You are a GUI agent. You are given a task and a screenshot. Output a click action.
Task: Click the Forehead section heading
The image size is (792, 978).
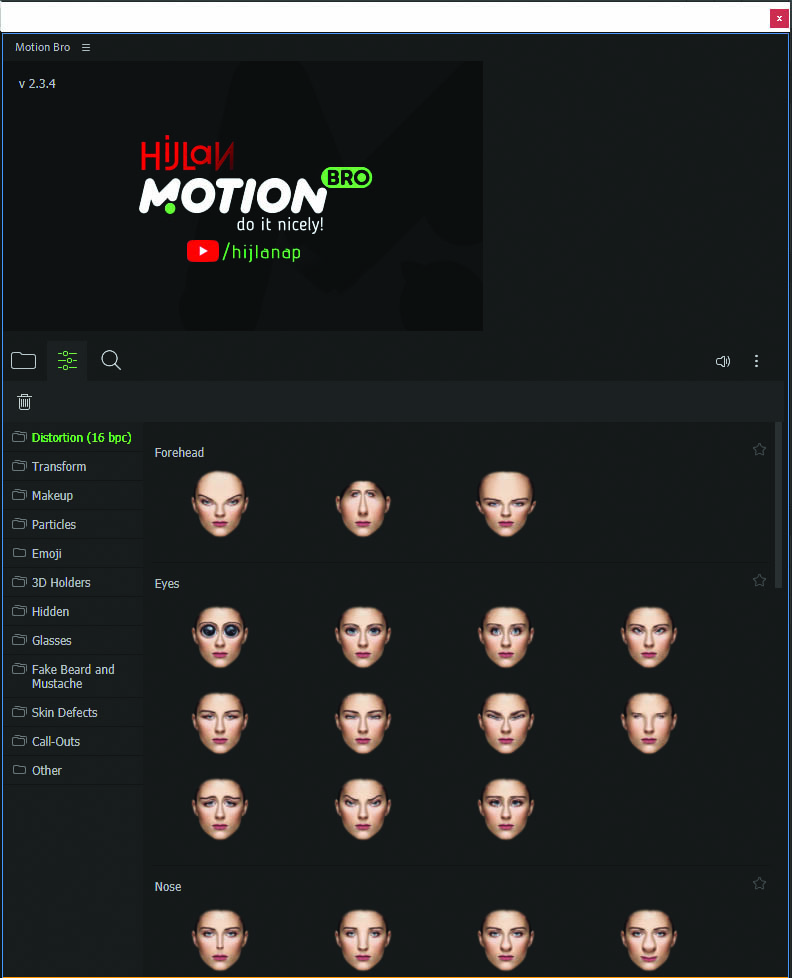point(179,452)
